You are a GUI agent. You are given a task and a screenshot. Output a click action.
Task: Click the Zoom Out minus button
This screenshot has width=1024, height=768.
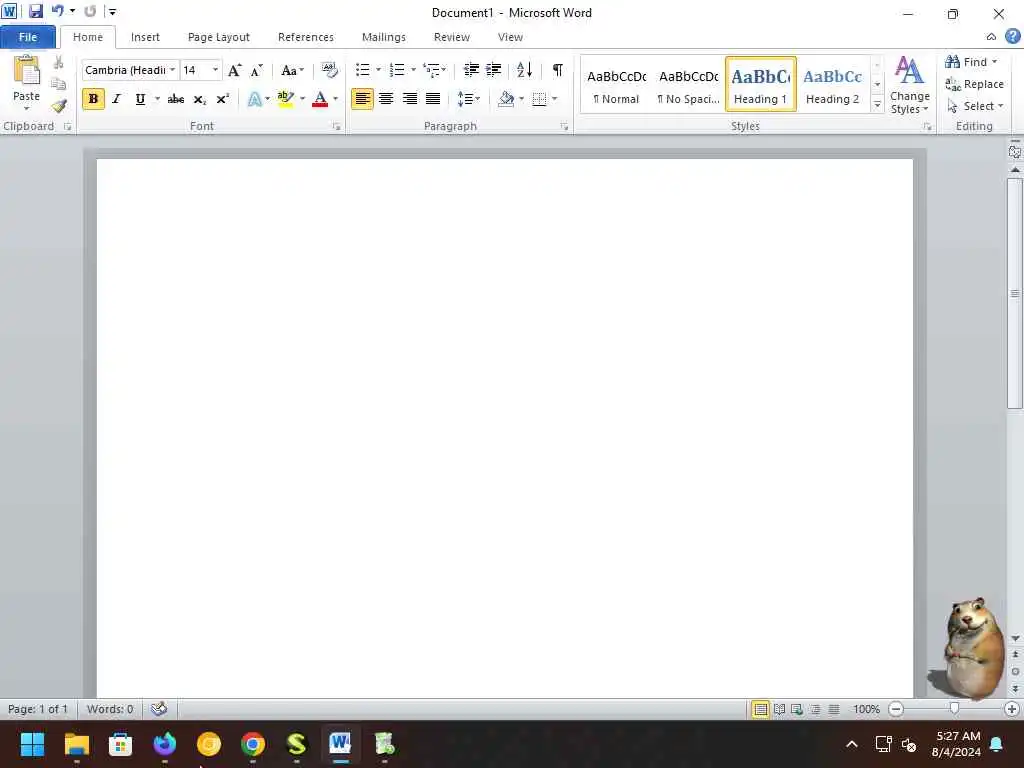[x=897, y=709]
